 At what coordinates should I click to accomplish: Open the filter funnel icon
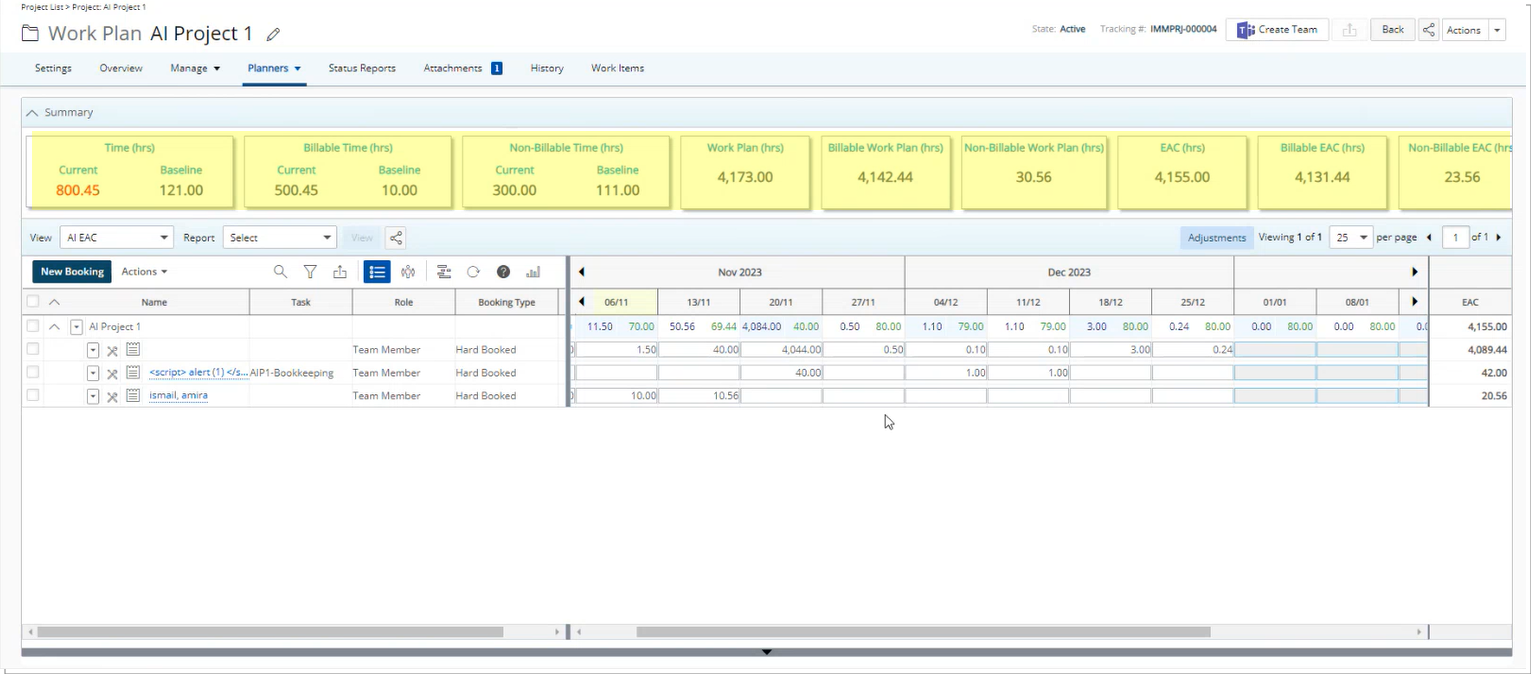coord(310,272)
